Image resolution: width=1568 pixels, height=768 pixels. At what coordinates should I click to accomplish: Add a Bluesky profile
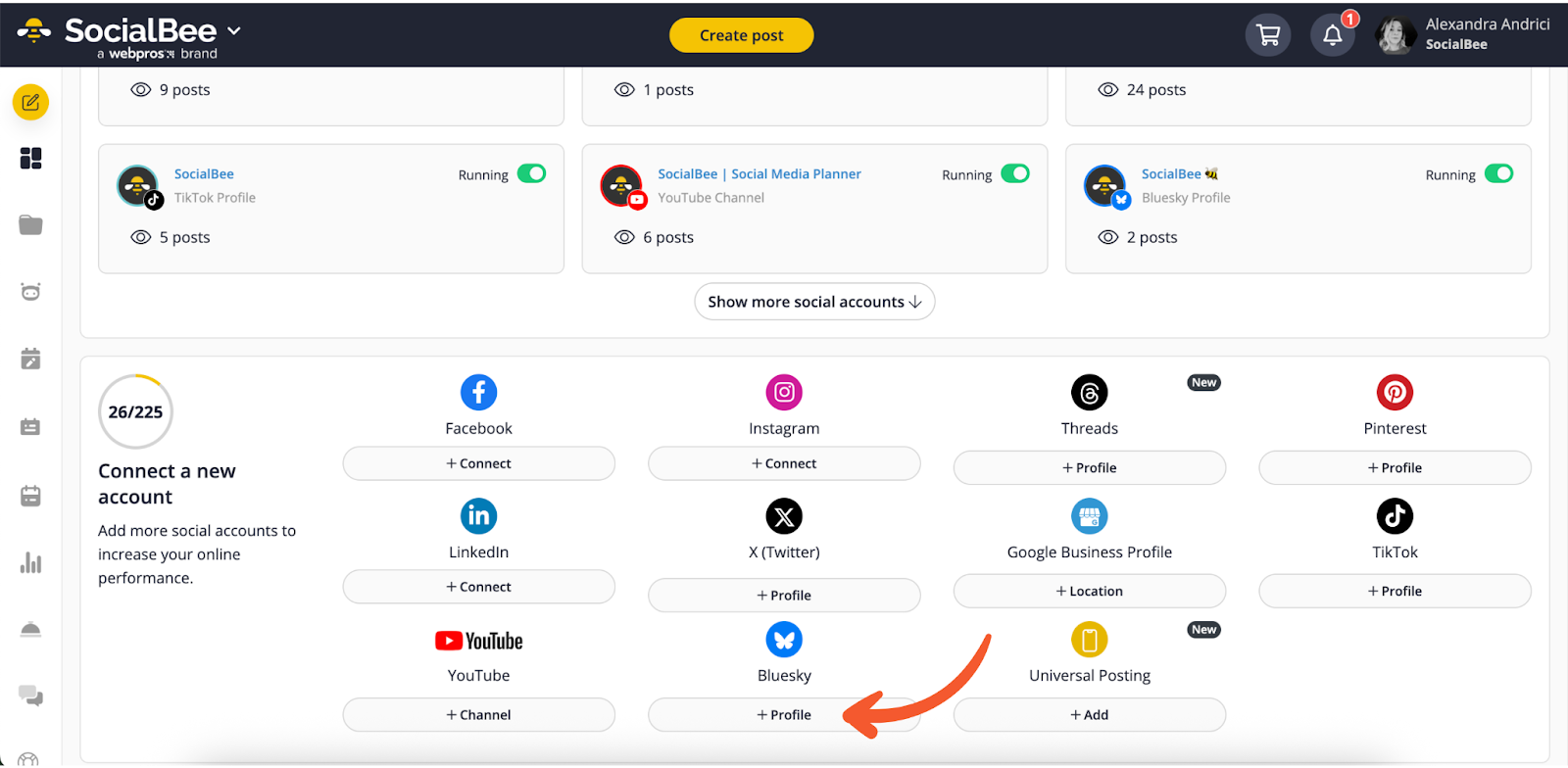[x=784, y=715]
